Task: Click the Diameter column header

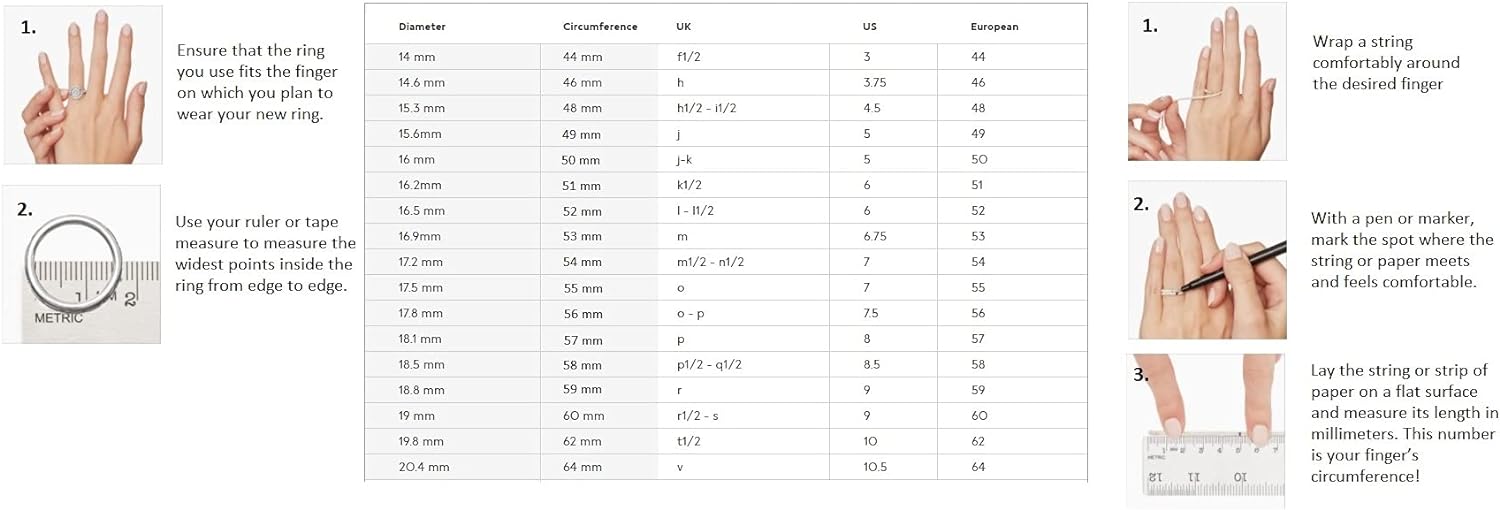Action: [422, 27]
